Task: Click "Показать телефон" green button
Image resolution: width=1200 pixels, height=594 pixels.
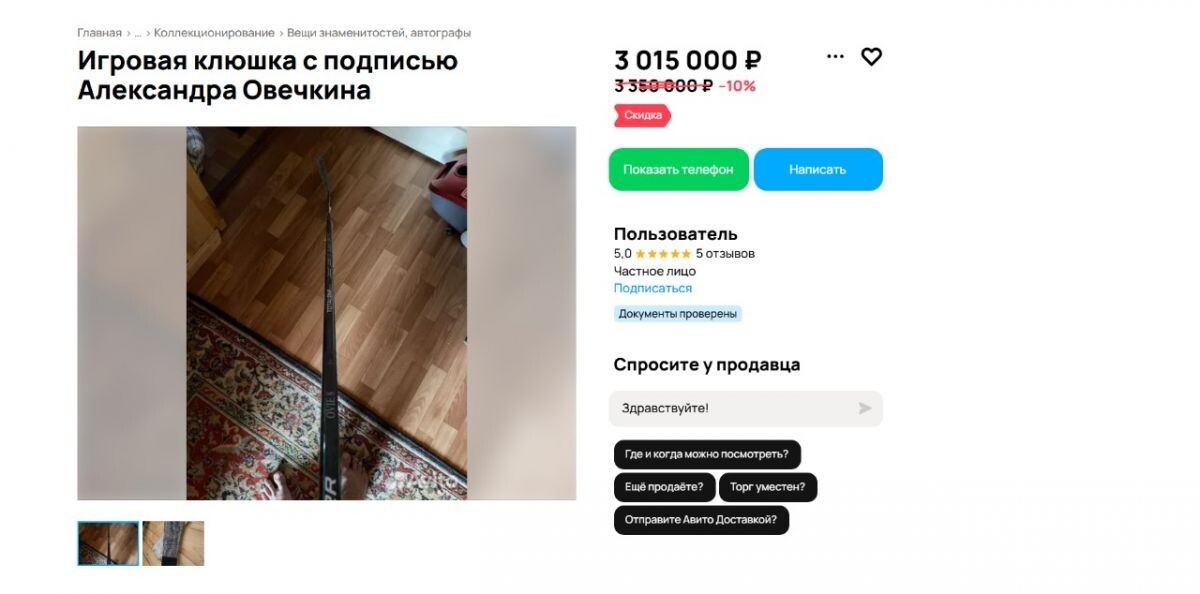Action: (678, 169)
